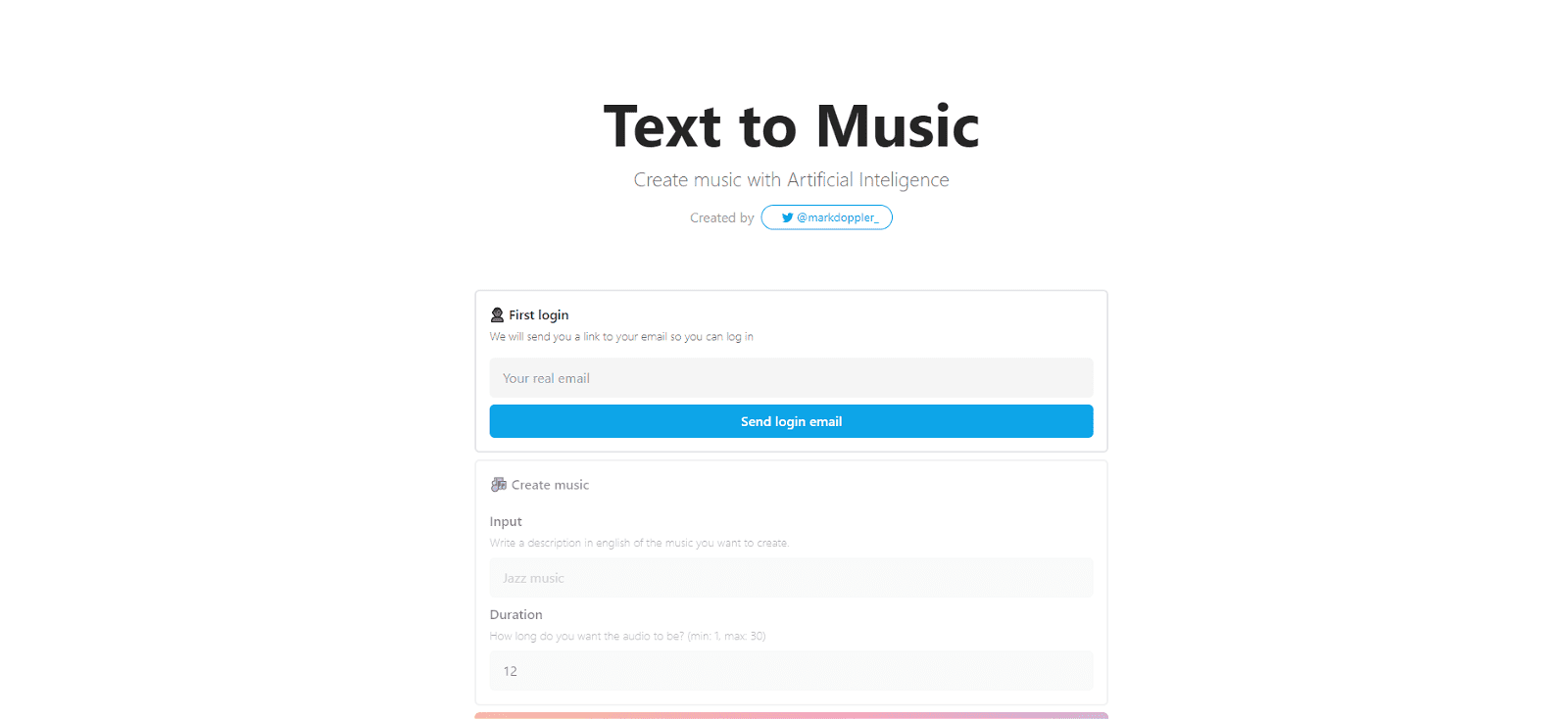Click the email link explanation text
Image resolution: width=1568 pixels, height=719 pixels.
point(621,336)
